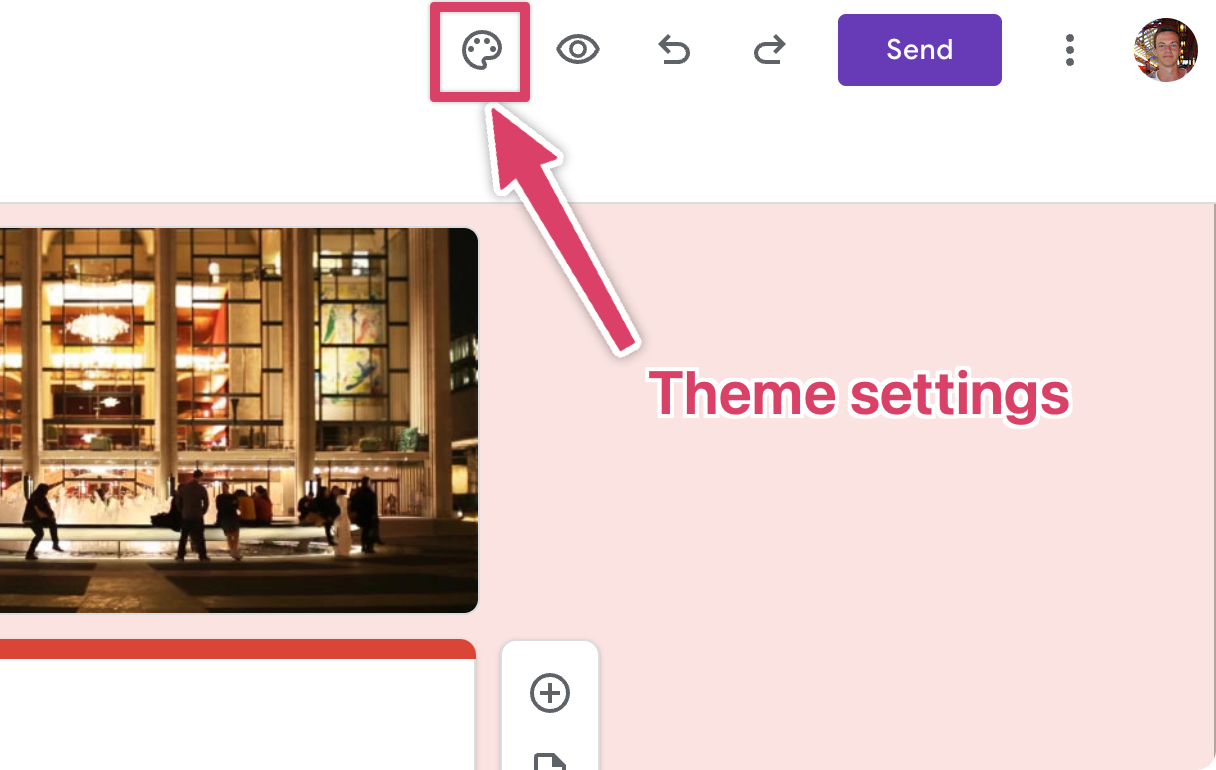This screenshot has height=770, width=1216.
Task: Click the circled plus to insert a question
Action: (x=549, y=693)
